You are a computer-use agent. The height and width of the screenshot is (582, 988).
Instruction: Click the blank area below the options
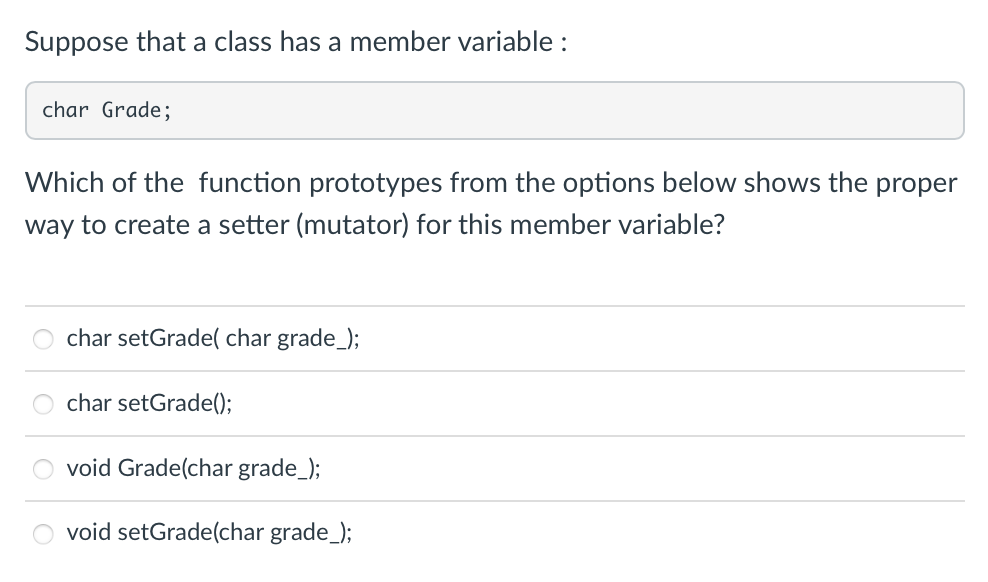[x=494, y=572]
